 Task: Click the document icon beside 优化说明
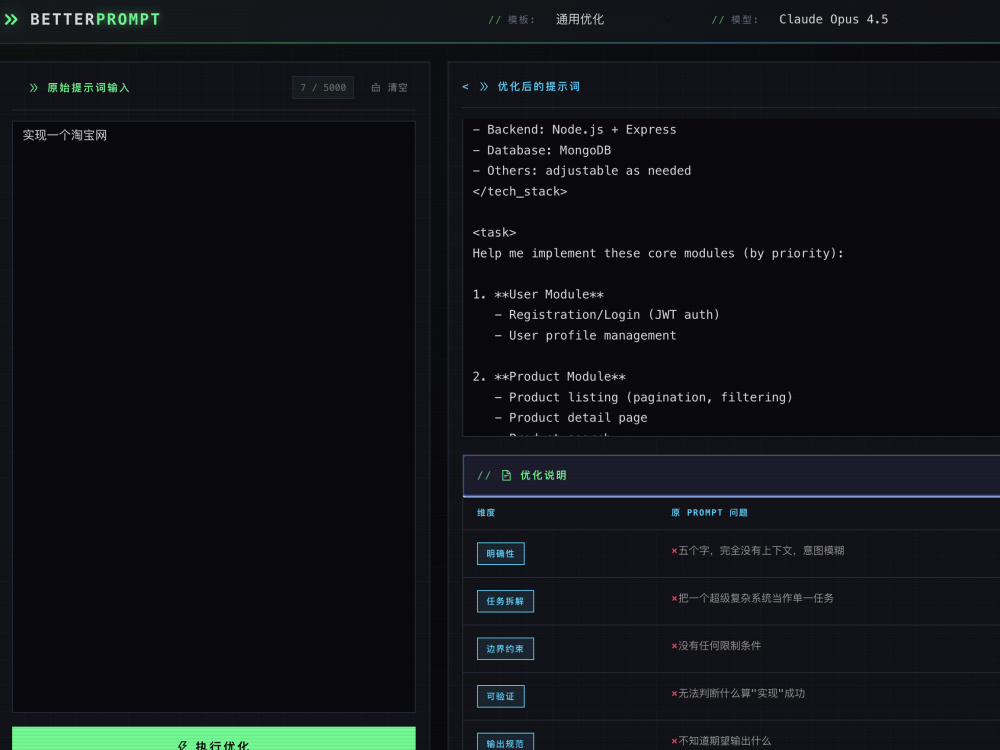(506, 476)
